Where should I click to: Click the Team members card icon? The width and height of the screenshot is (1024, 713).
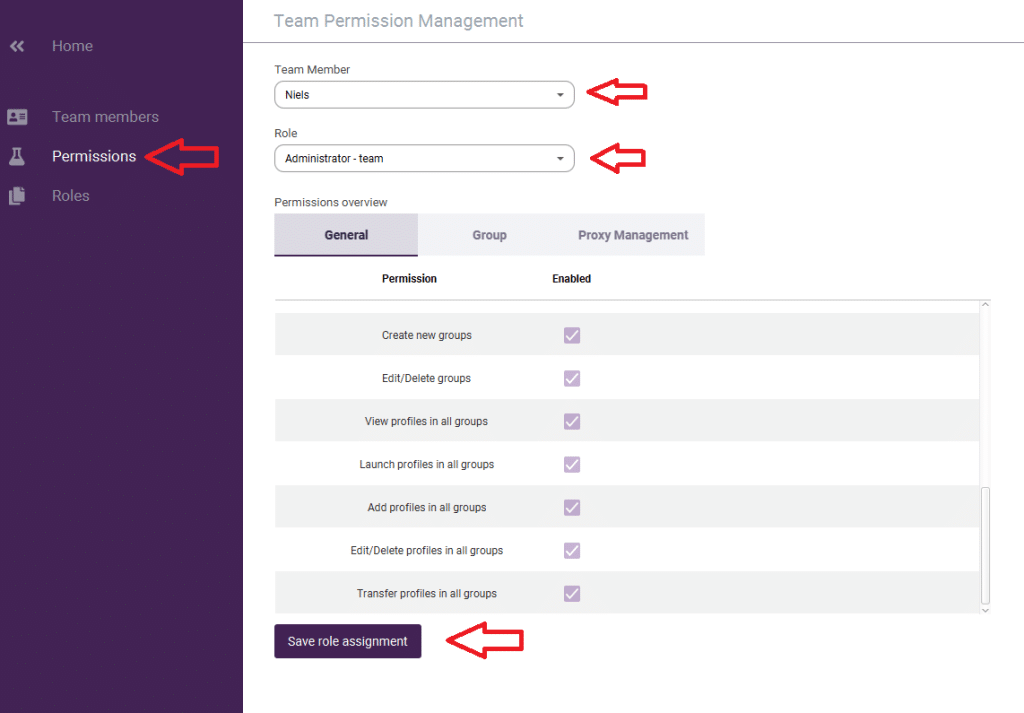click(17, 116)
